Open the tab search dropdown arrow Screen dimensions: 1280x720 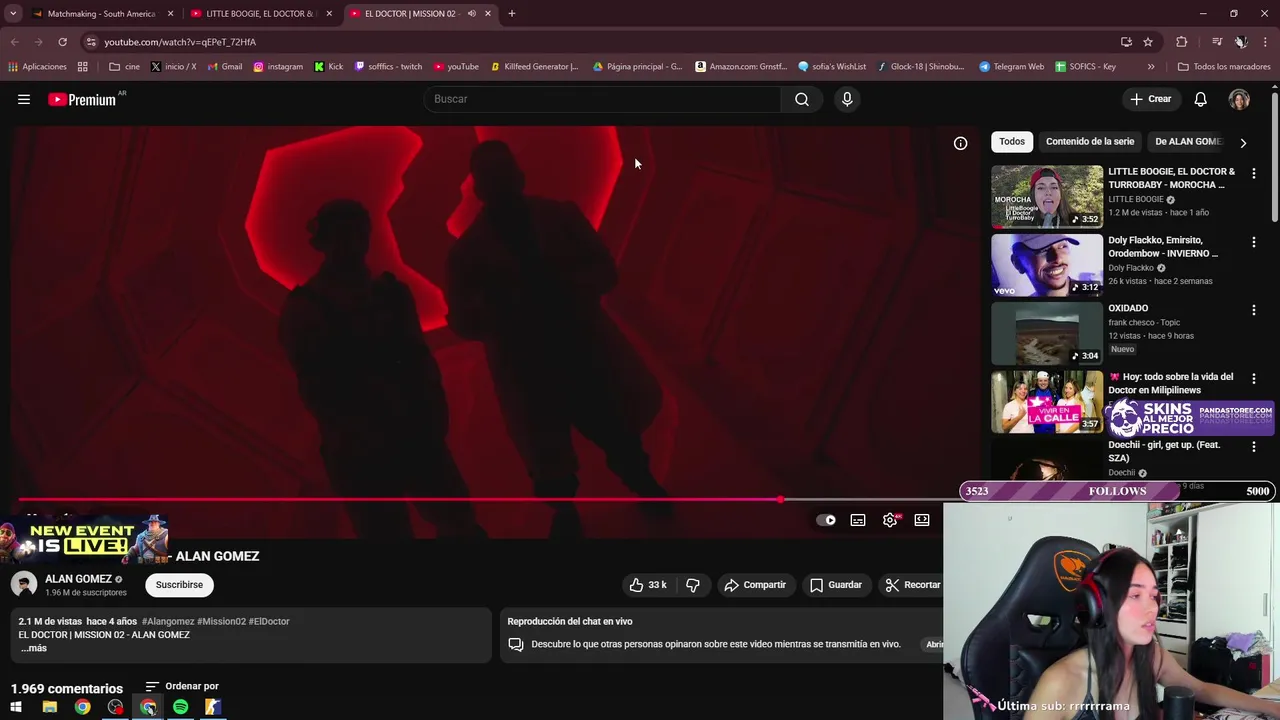coord(13,14)
